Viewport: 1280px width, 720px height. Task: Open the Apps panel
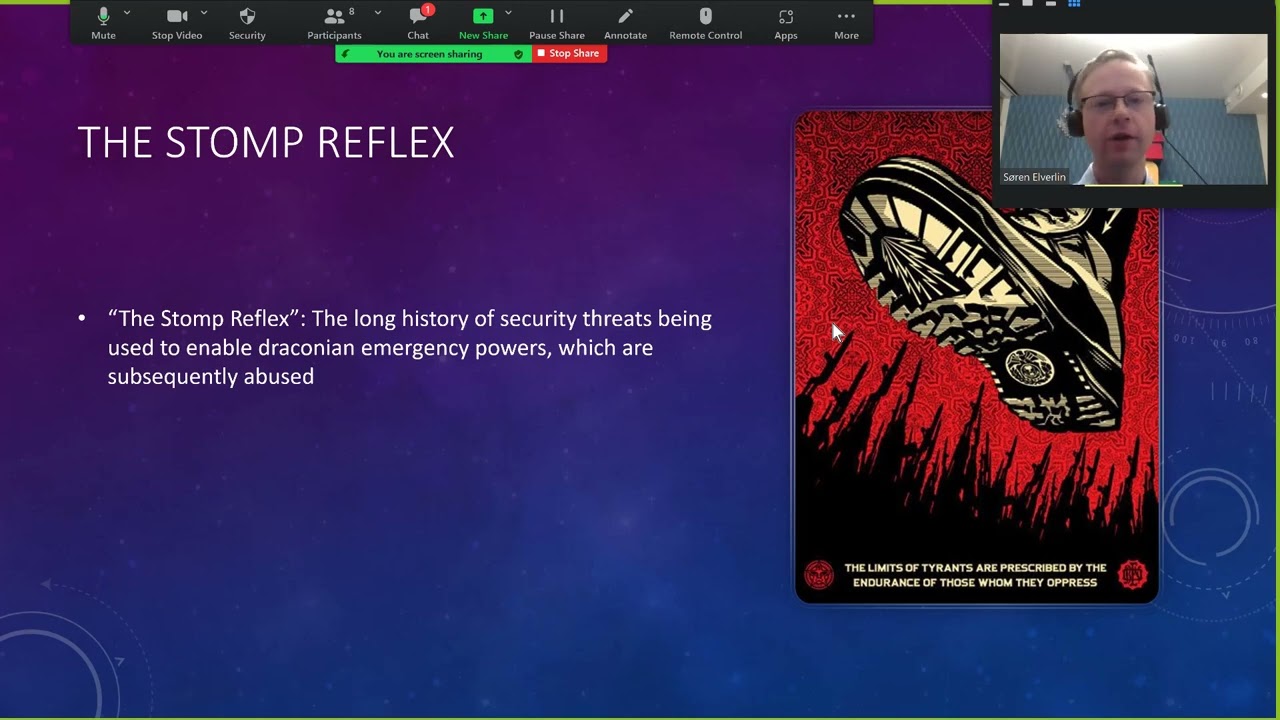coord(786,23)
